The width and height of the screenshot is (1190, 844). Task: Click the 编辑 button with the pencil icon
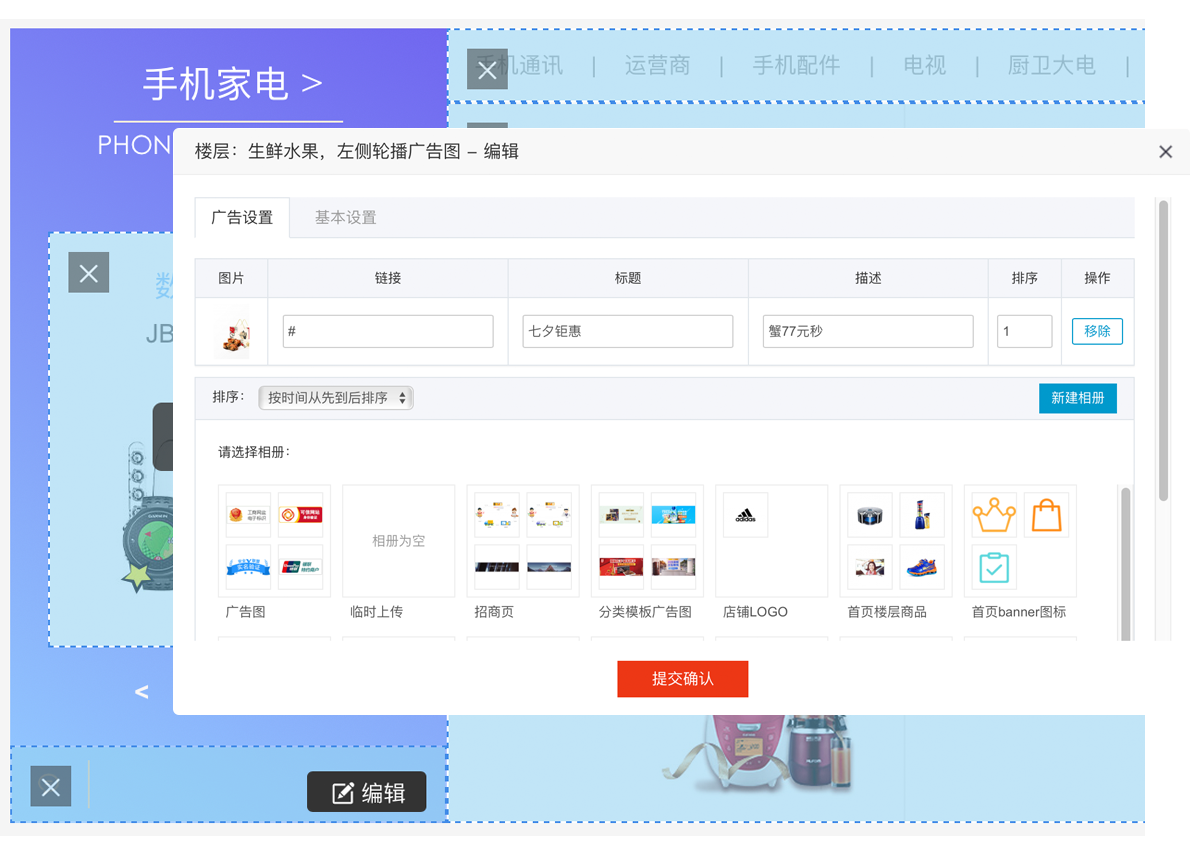click(x=367, y=792)
